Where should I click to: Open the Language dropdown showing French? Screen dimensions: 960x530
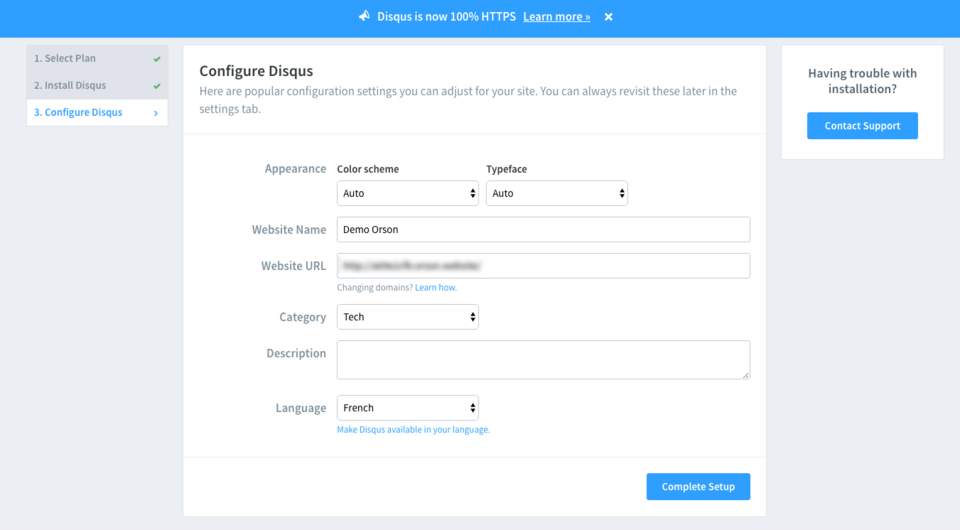coord(408,408)
